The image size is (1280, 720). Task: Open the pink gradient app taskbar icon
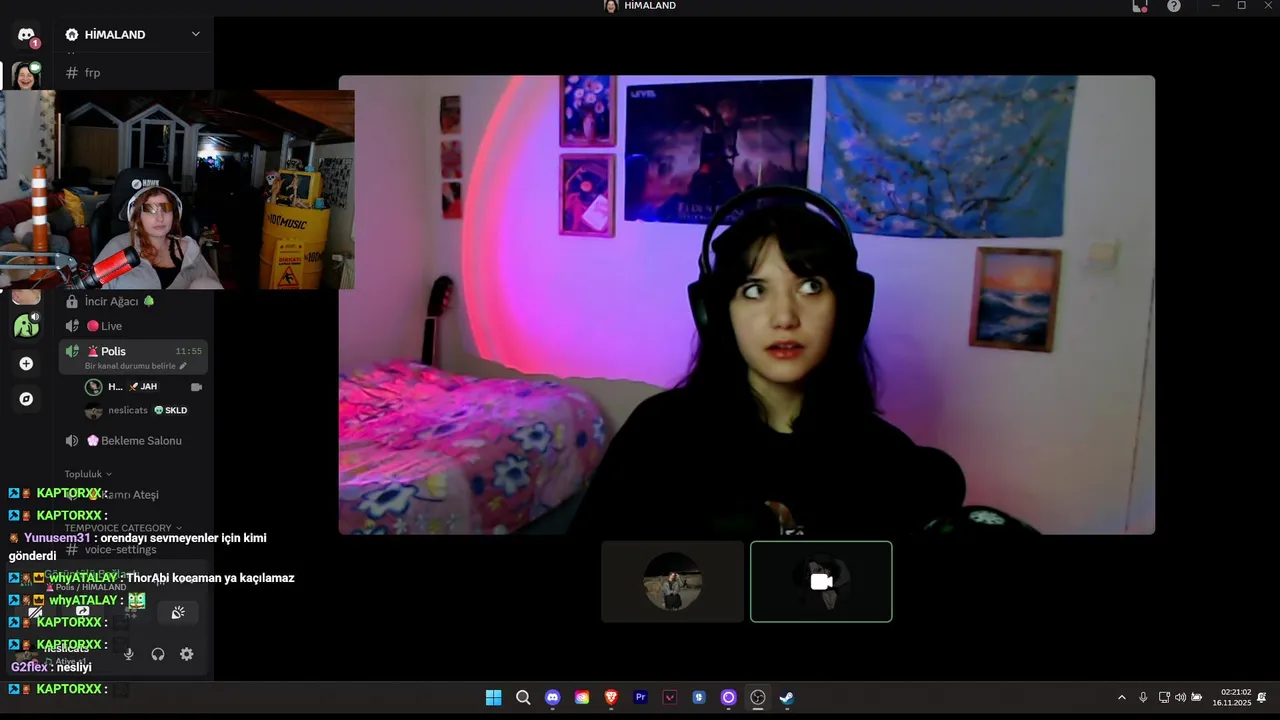[x=582, y=698]
